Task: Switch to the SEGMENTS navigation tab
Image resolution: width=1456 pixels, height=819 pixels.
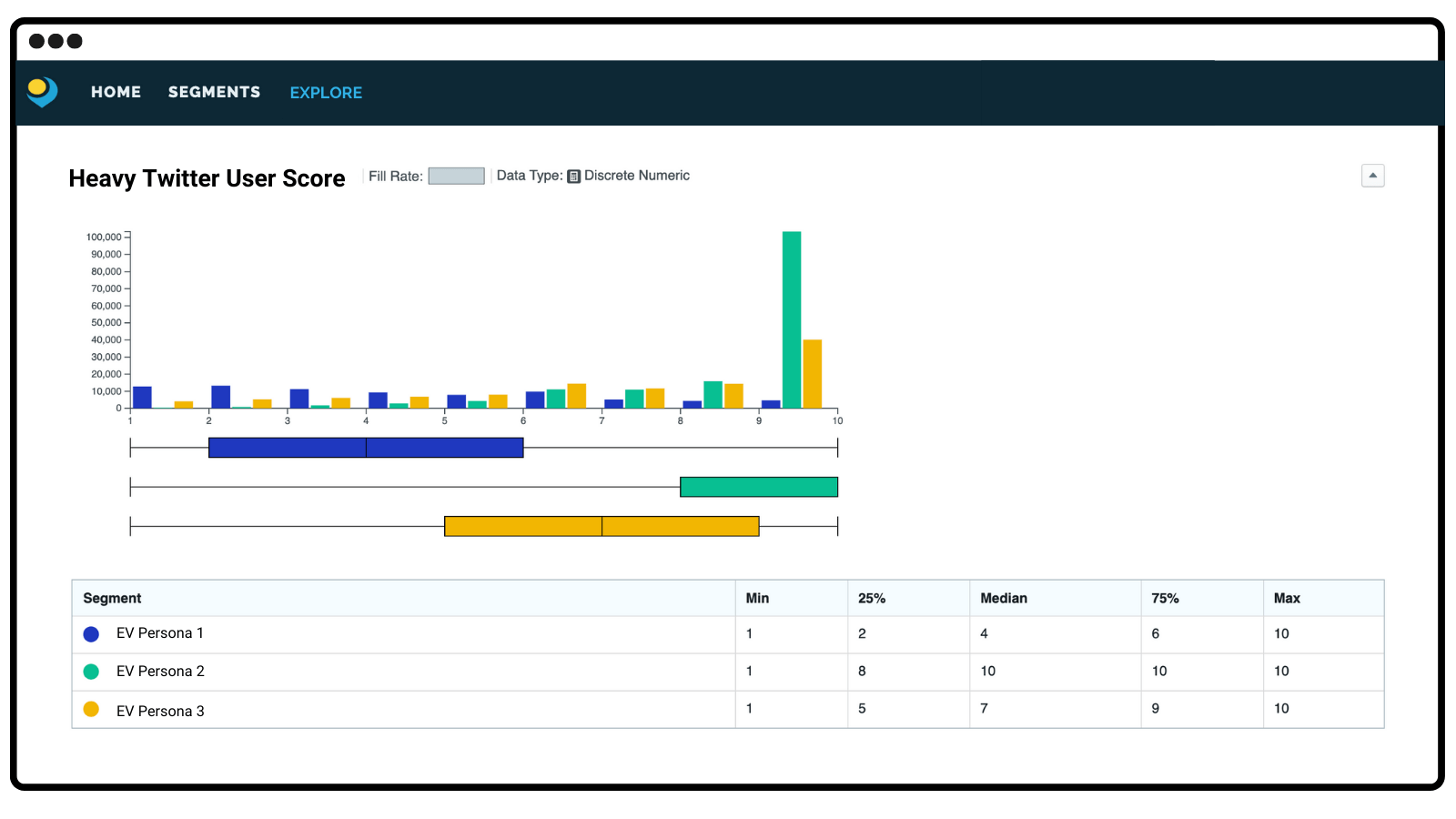Action: pyautogui.click(x=214, y=92)
